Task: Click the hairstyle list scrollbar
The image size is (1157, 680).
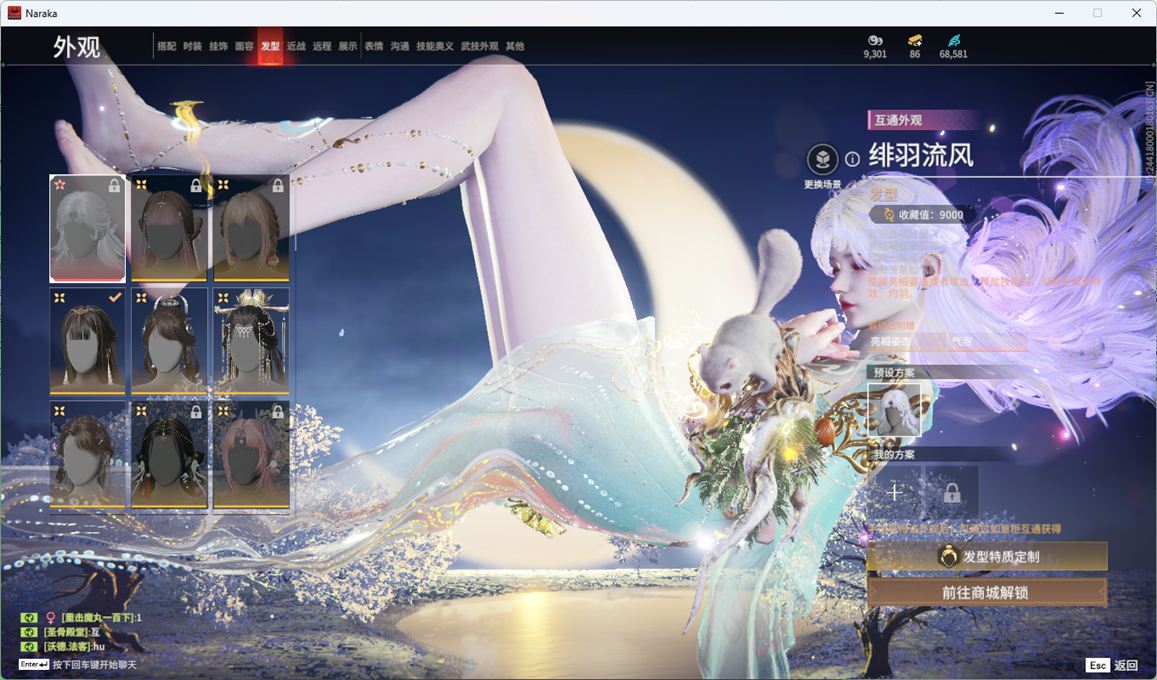Action: (x=295, y=214)
